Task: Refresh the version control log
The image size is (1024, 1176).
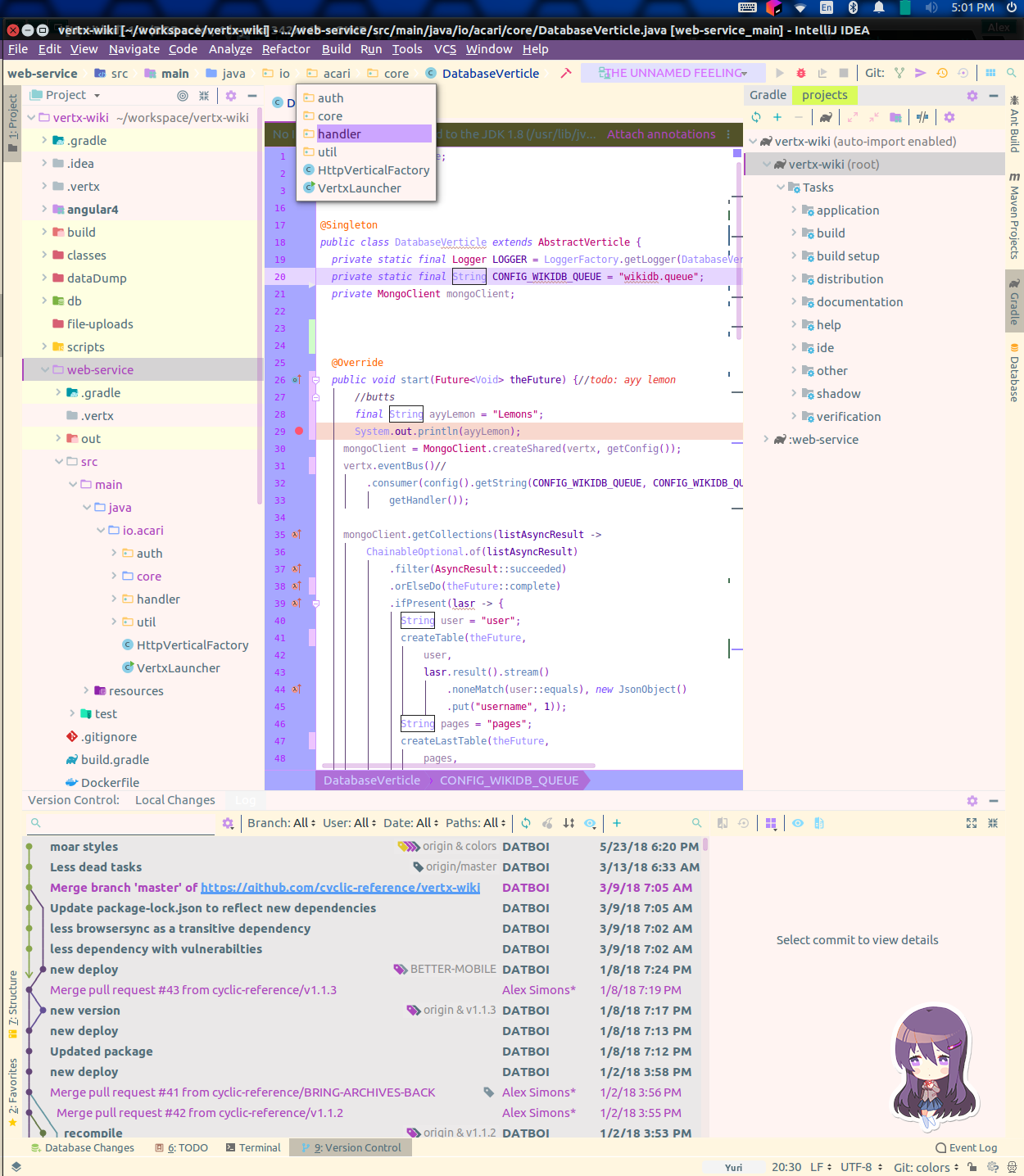Action: coord(525,823)
